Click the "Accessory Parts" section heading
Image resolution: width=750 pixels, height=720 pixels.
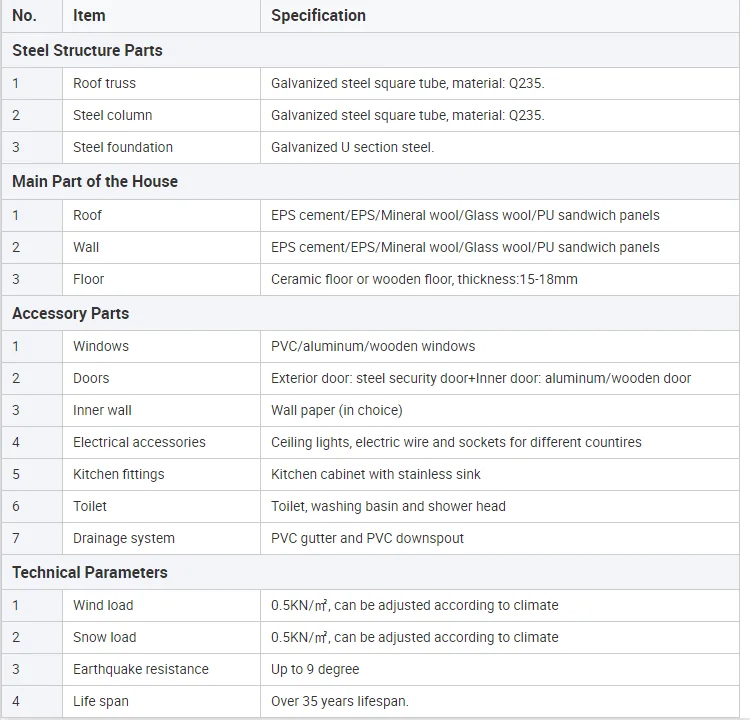click(70, 313)
